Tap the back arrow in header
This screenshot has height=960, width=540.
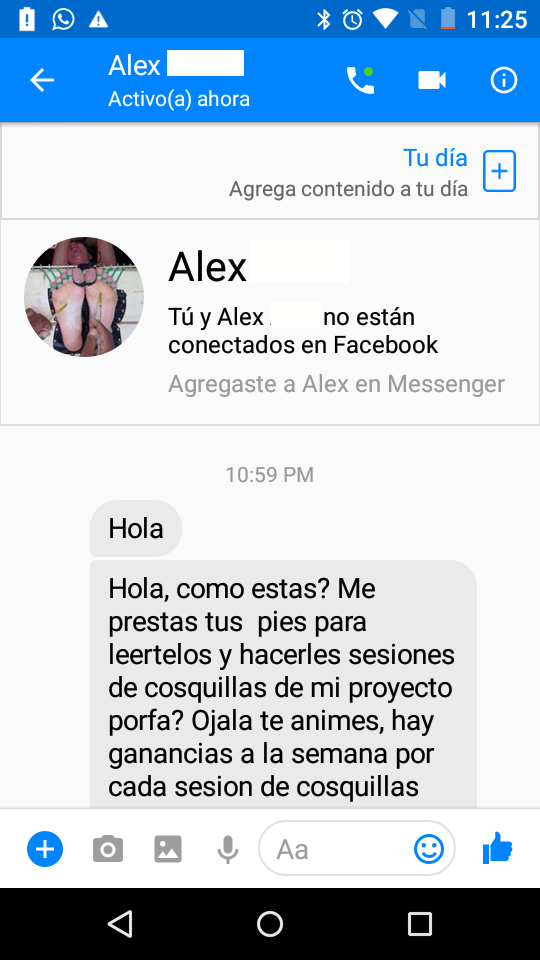(x=42, y=80)
